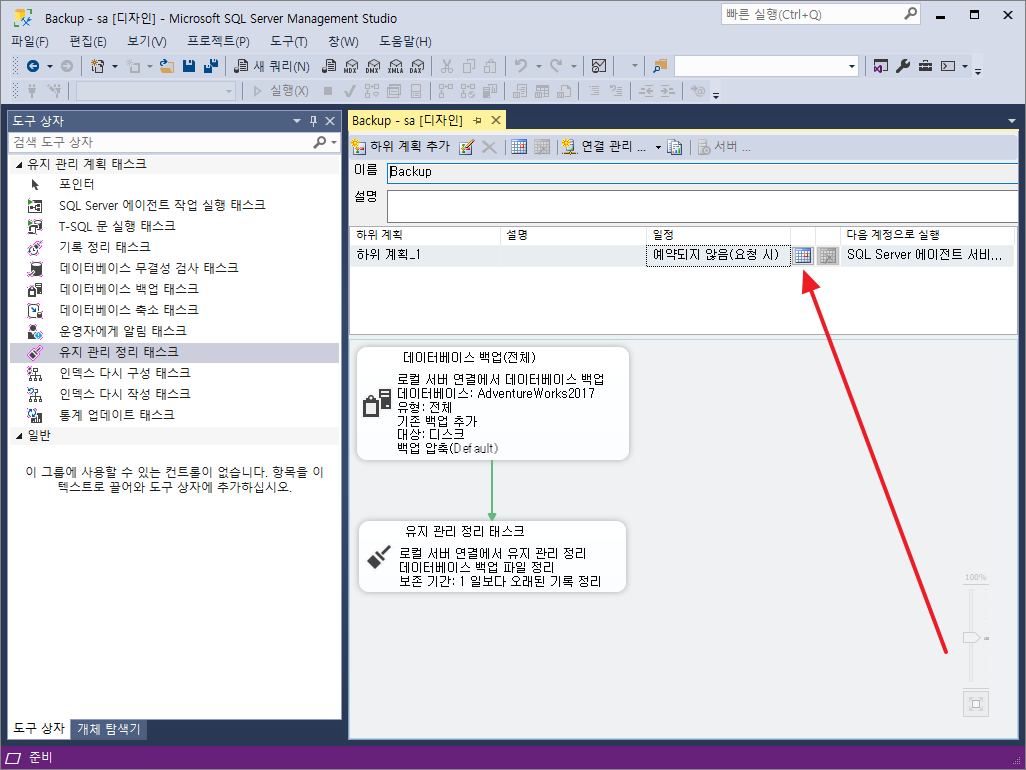Expand the new project dropdown arrow
The width and height of the screenshot is (1026, 770).
coord(115,66)
